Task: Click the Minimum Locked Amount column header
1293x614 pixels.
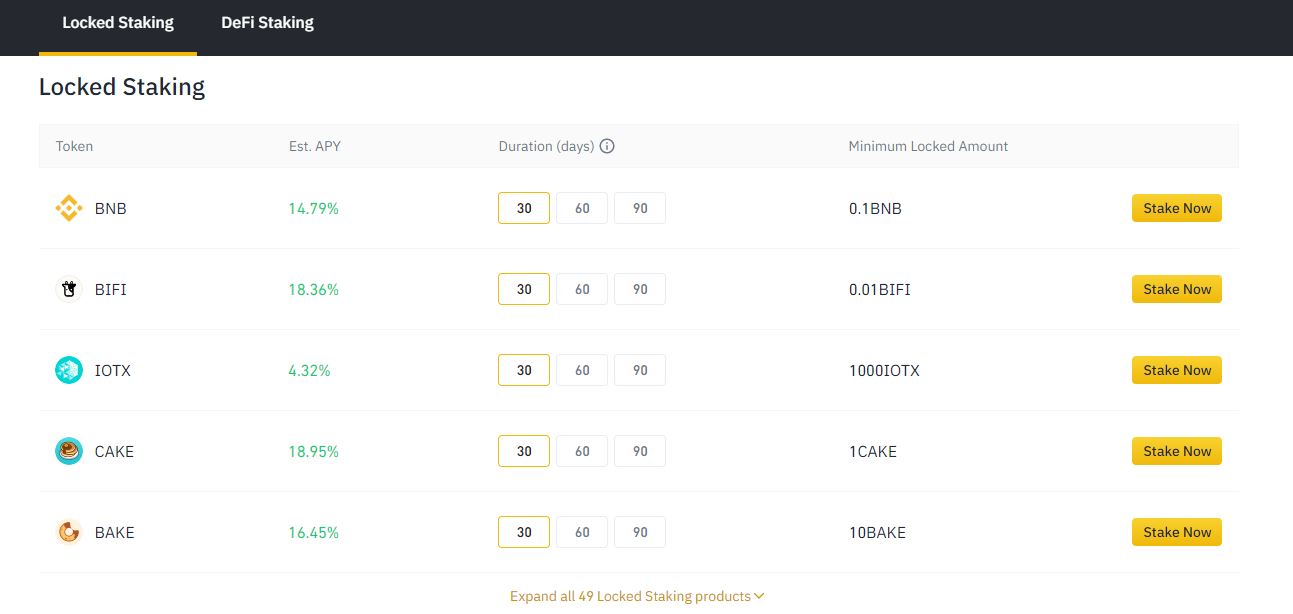Action: point(928,146)
